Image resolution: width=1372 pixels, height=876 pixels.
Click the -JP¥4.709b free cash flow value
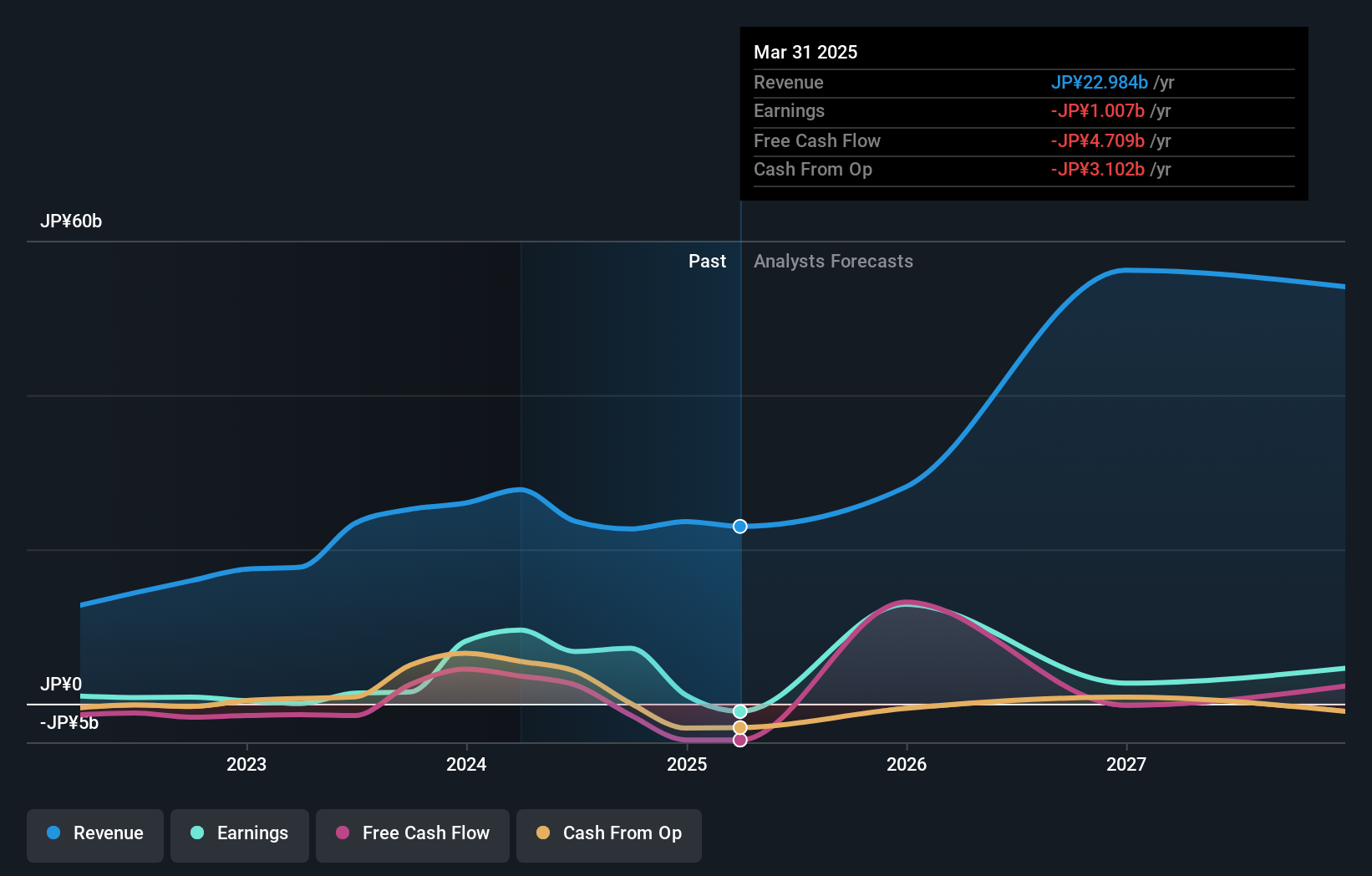1097,140
